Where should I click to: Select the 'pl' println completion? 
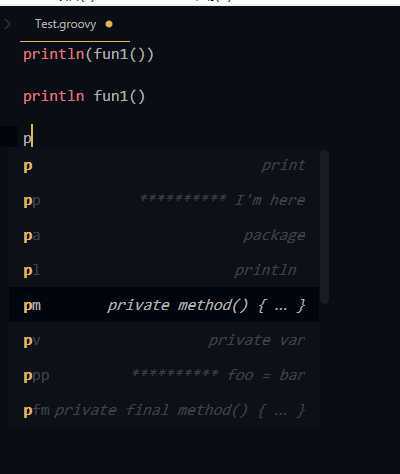(x=164, y=271)
